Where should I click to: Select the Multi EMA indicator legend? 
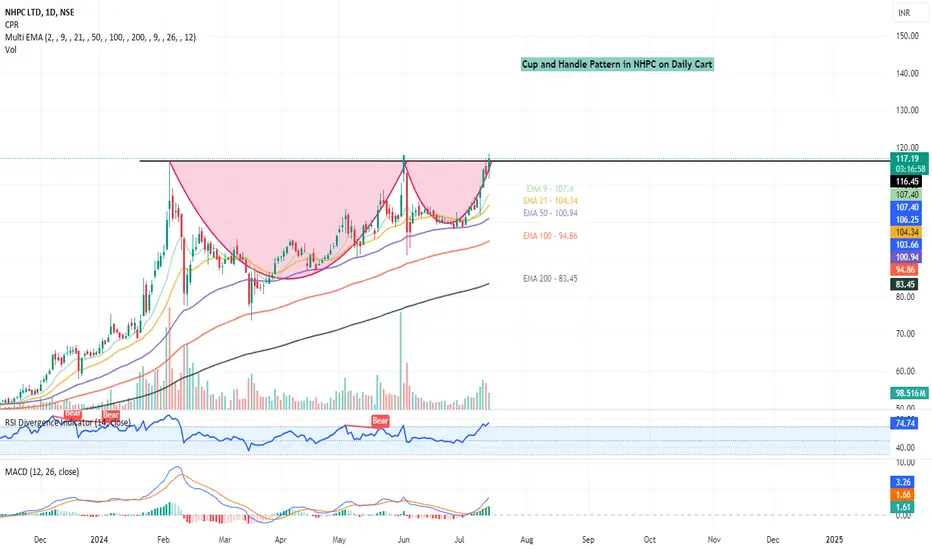click(100, 37)
